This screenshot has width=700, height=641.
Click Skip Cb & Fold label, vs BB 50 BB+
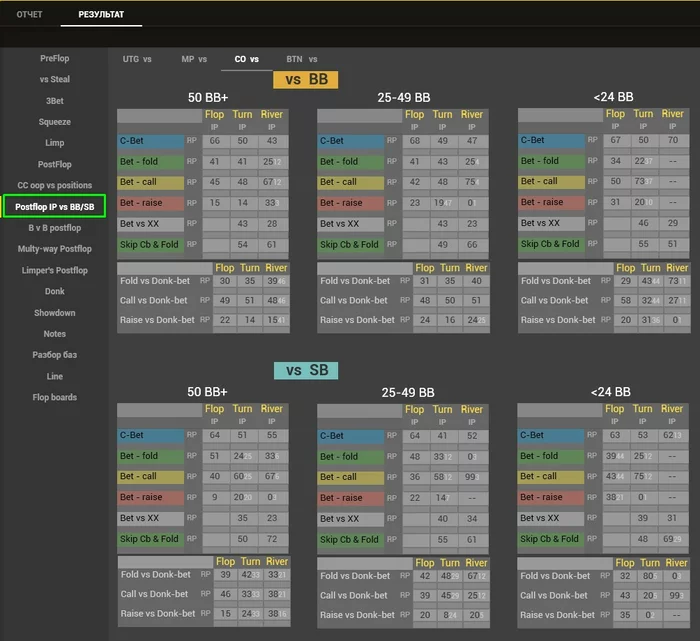(150, 245)
